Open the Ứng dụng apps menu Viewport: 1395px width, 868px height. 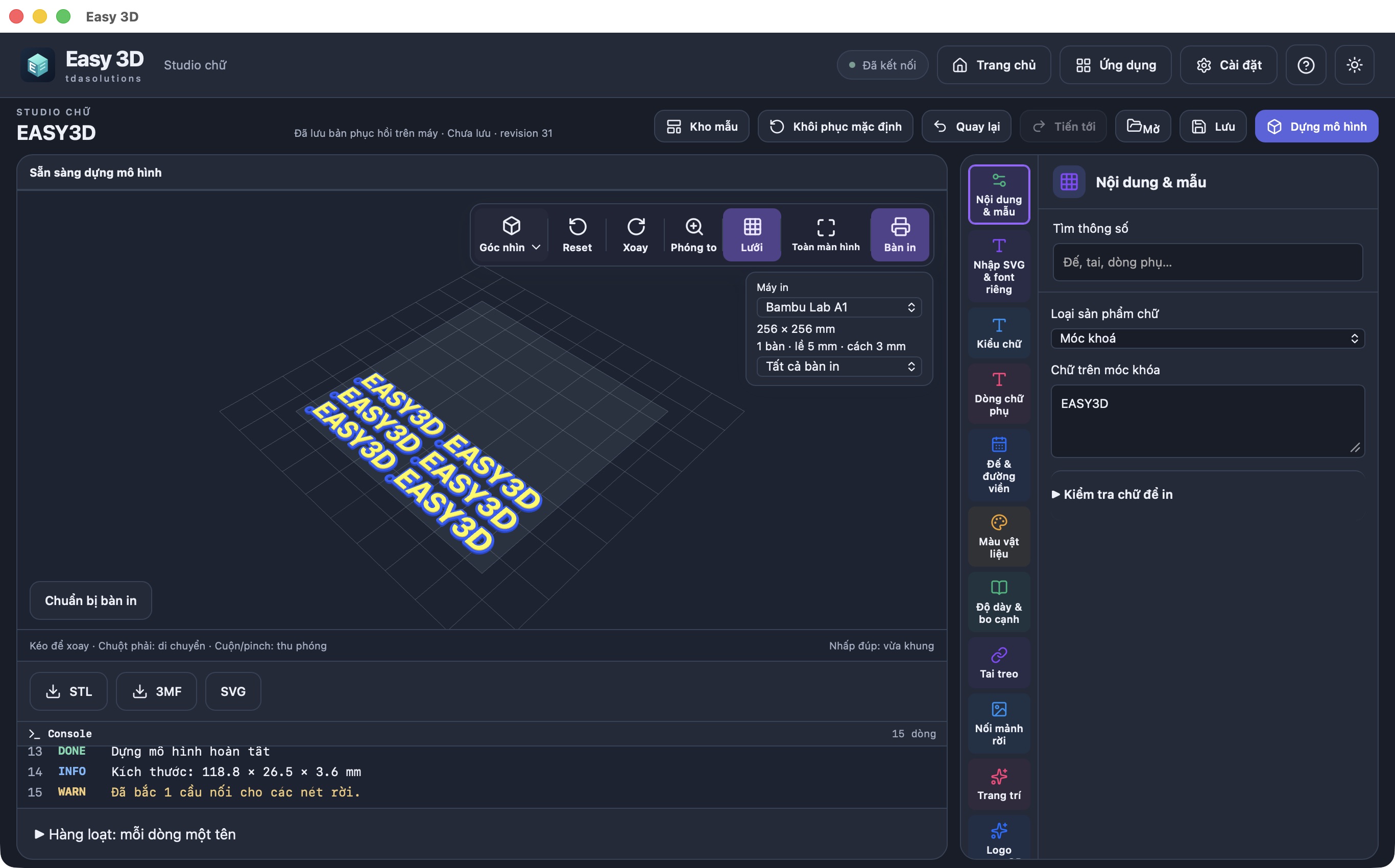[x=1115, y=65]
